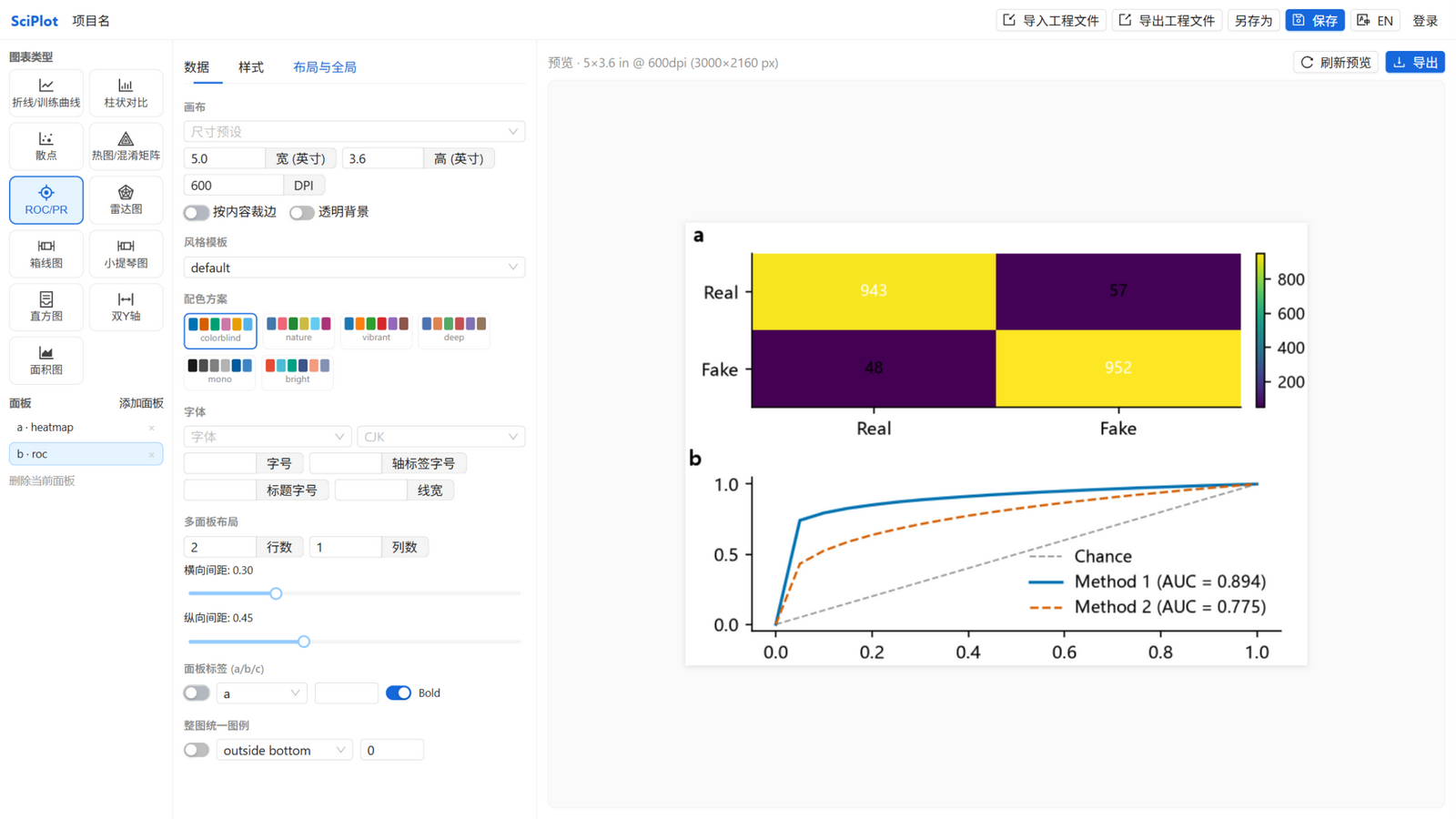Click the export project file button
1456x819 pixels.
(1167, 20)
